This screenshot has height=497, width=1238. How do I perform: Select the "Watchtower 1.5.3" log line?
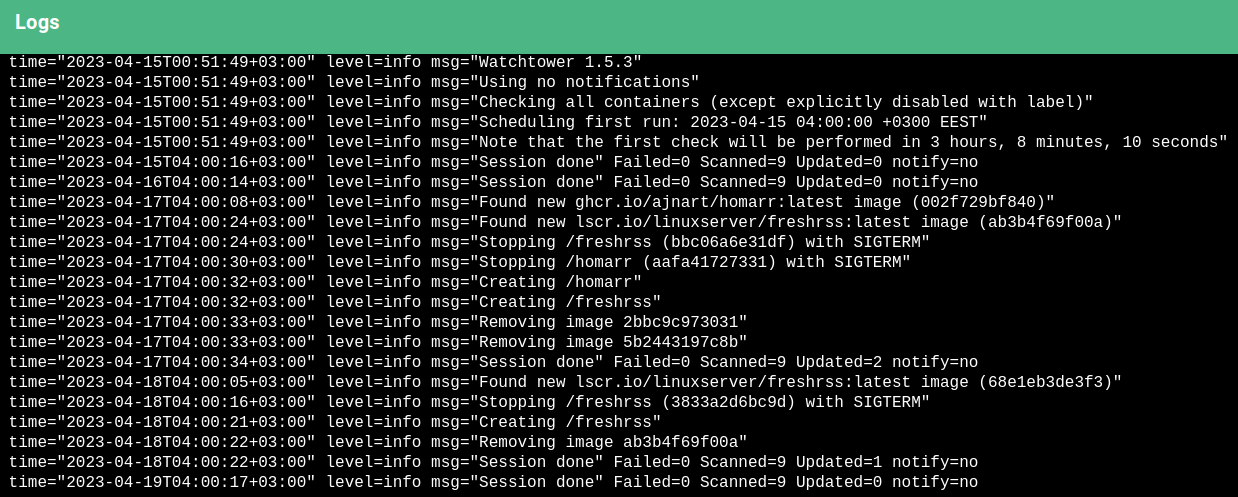point(326,62)
